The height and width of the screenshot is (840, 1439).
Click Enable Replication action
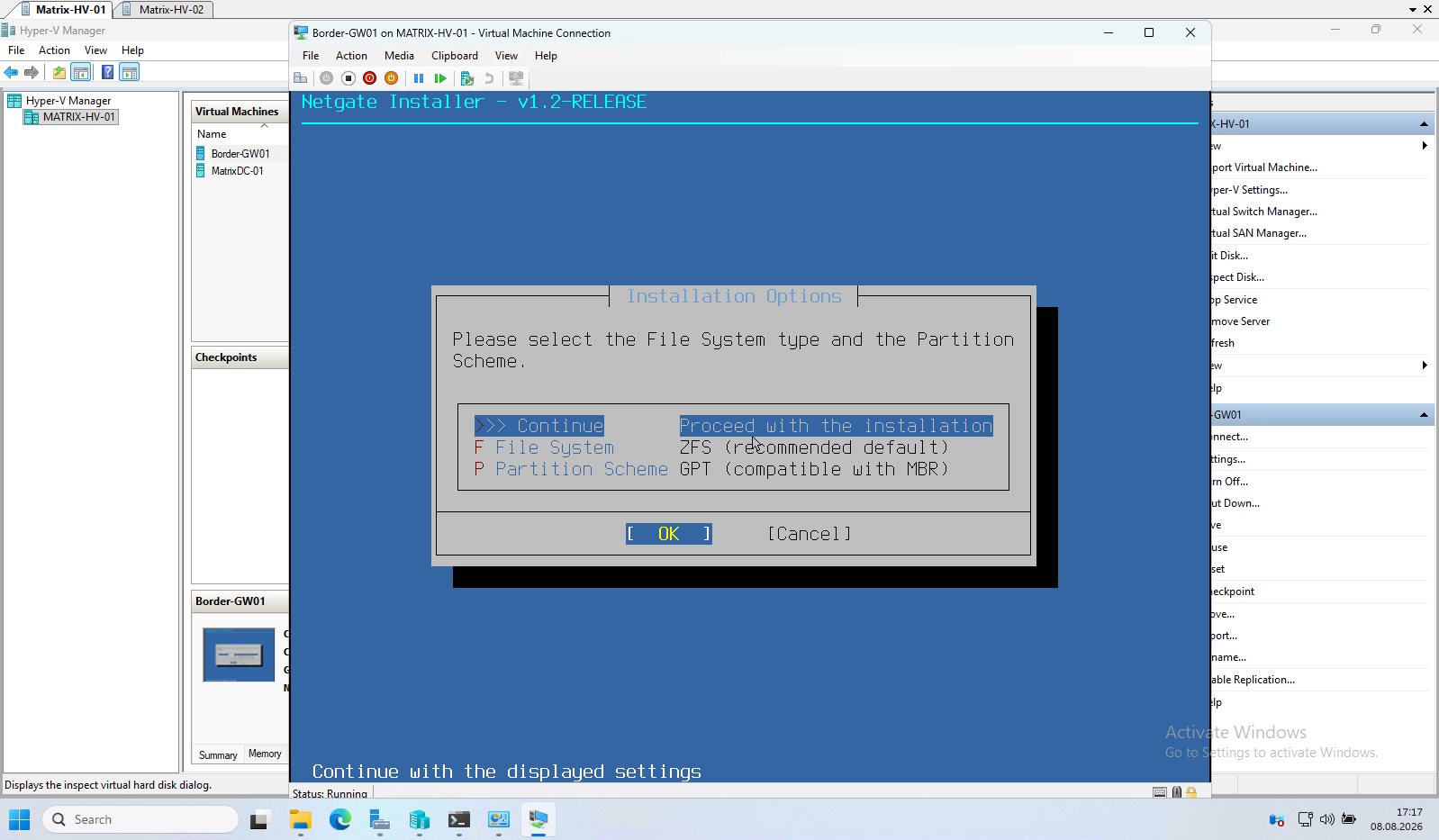(1253, 680)
